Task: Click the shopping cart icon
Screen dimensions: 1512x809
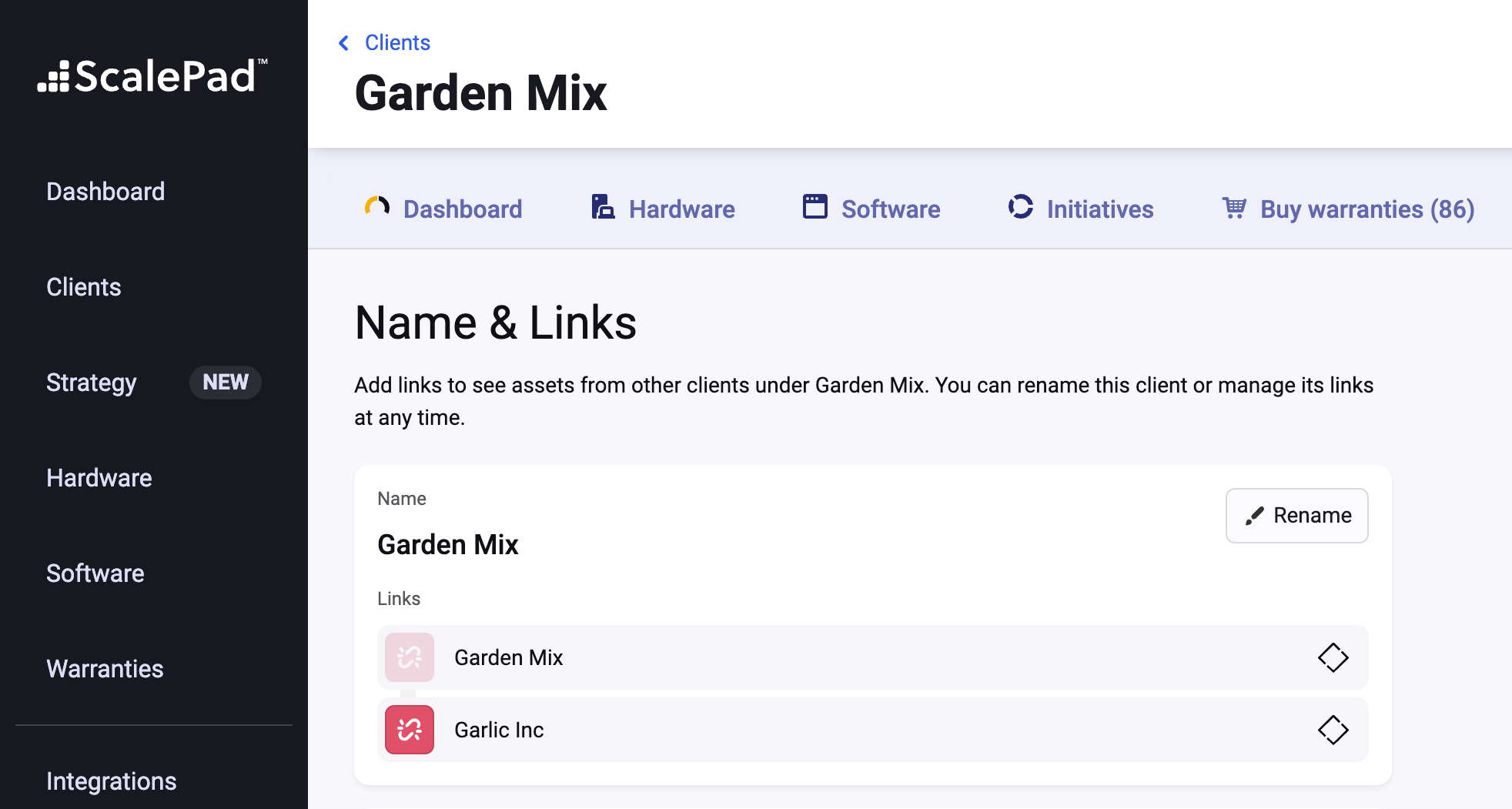Action: pyautogui.click(x=1235, y=207)
